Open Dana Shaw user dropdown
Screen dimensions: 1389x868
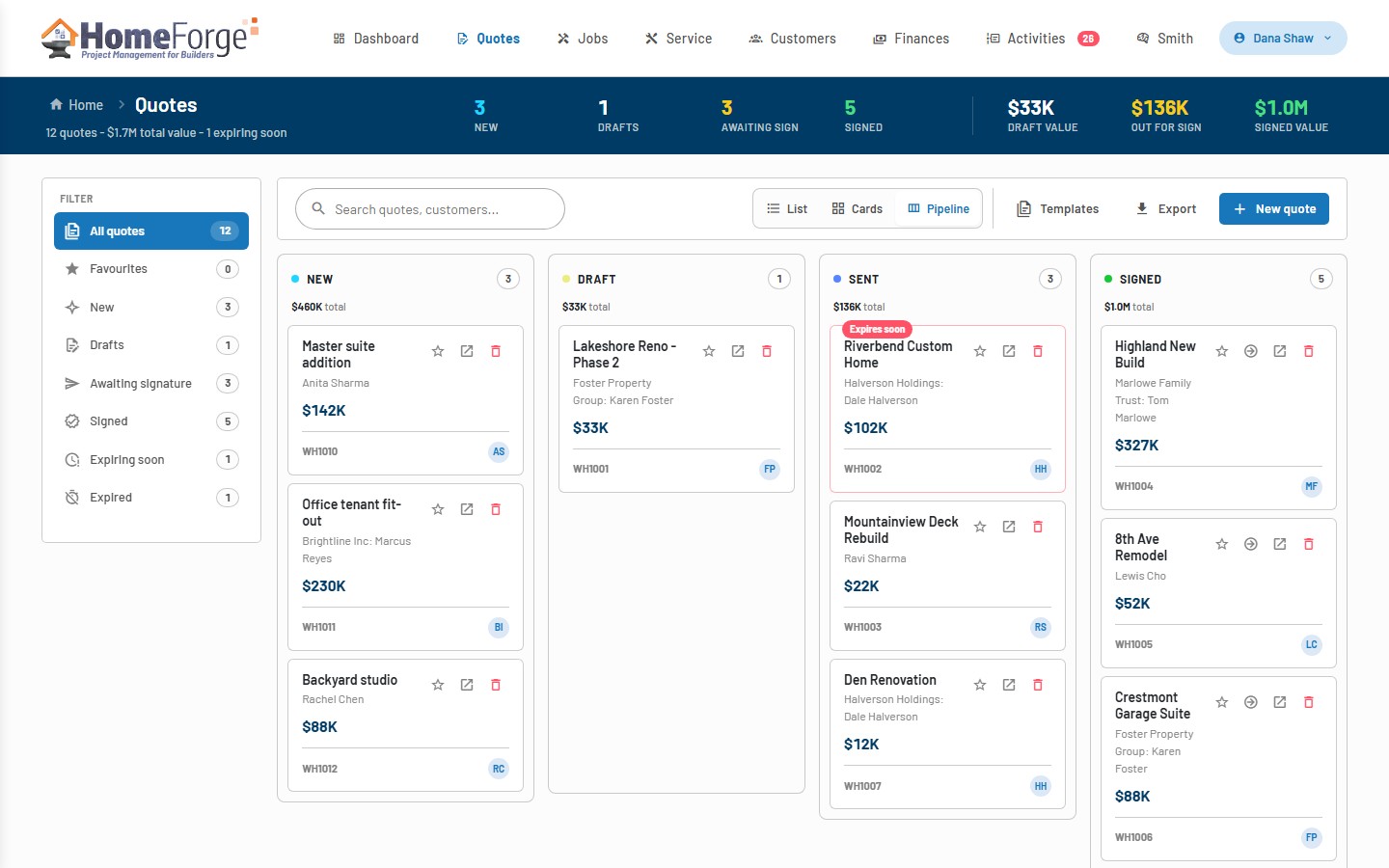click(x=1283, y=39)
